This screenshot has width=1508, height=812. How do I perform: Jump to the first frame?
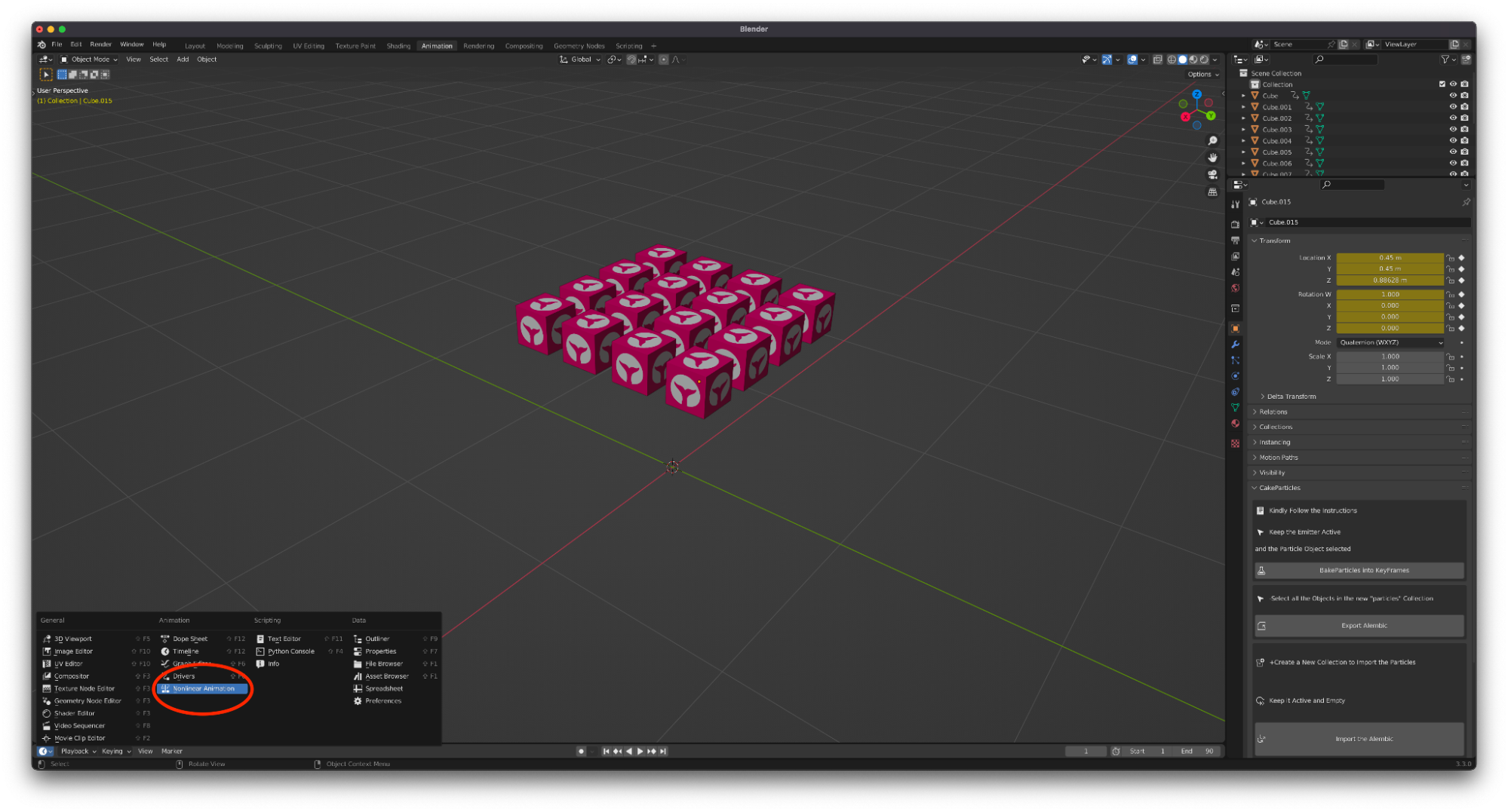tap(606, 751)
